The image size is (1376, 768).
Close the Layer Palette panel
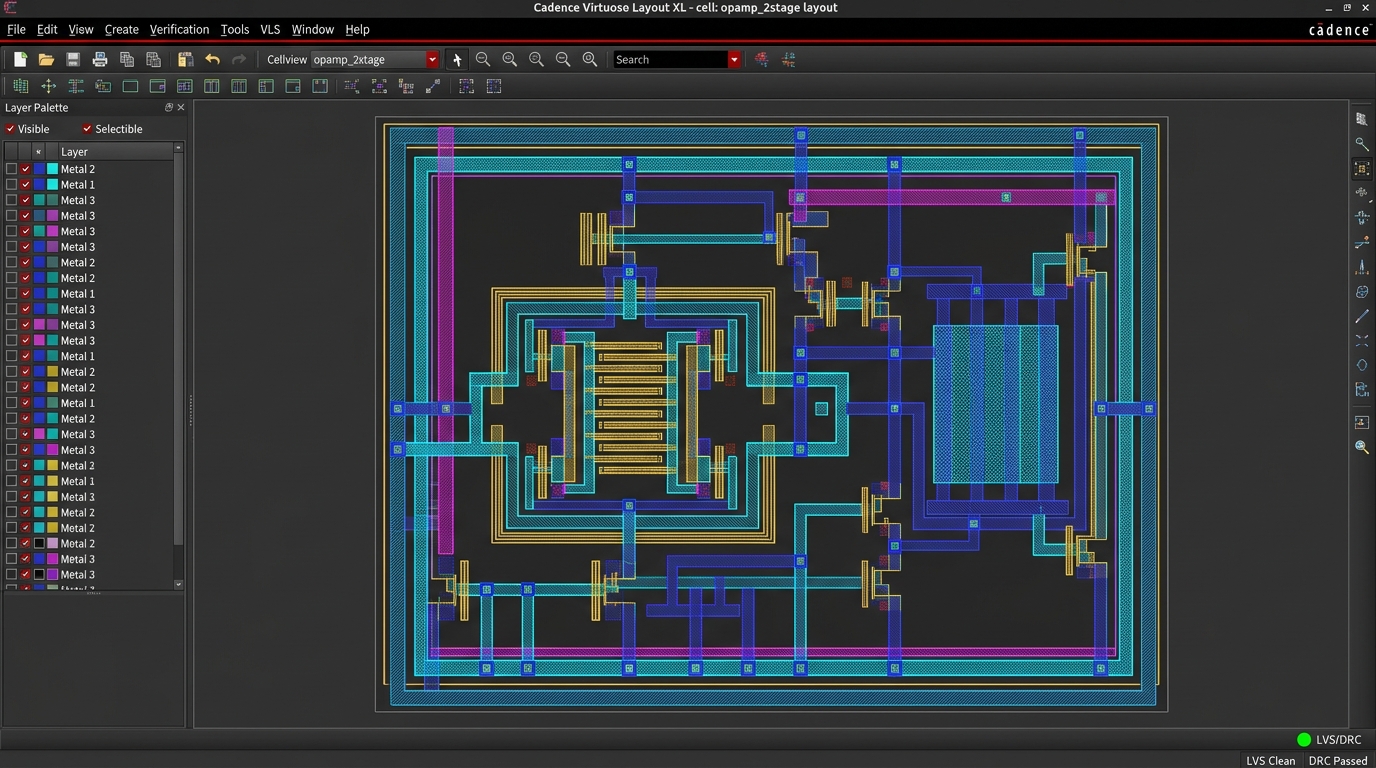click(x=181, y=107)
